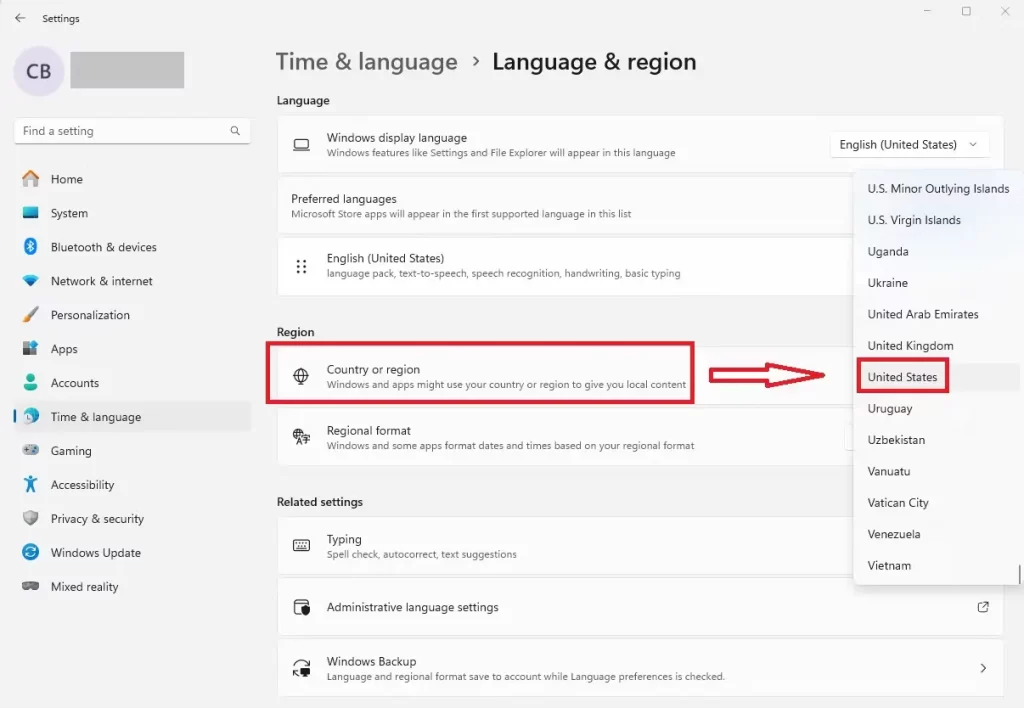The width and height of the screenshot is (1024, 708).
Task: Click the Find a setting search box
Action: [x=132, y=131]
